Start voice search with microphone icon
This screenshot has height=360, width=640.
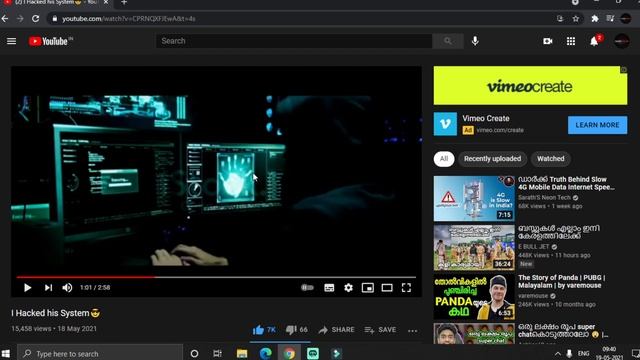[x=475, y=41]
